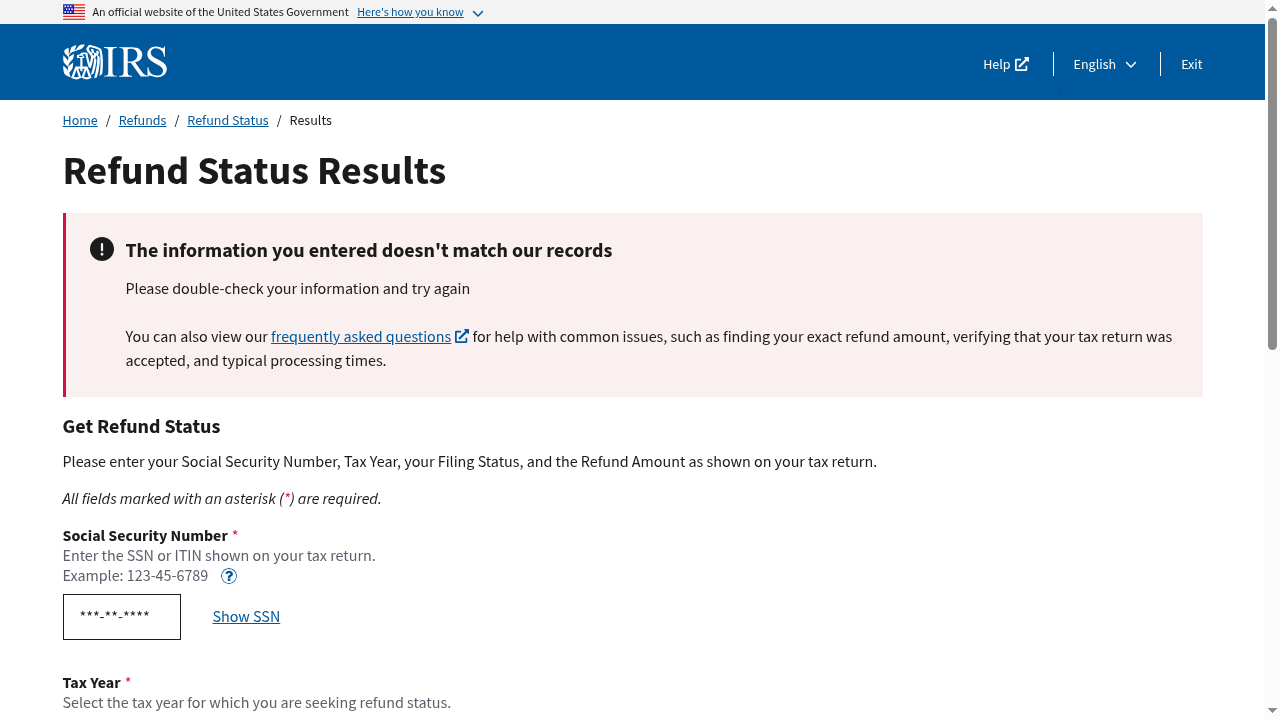Click the "Tax Year" field label
Image resolution: width=1280 pixels, height=720 pixels.
91,683
